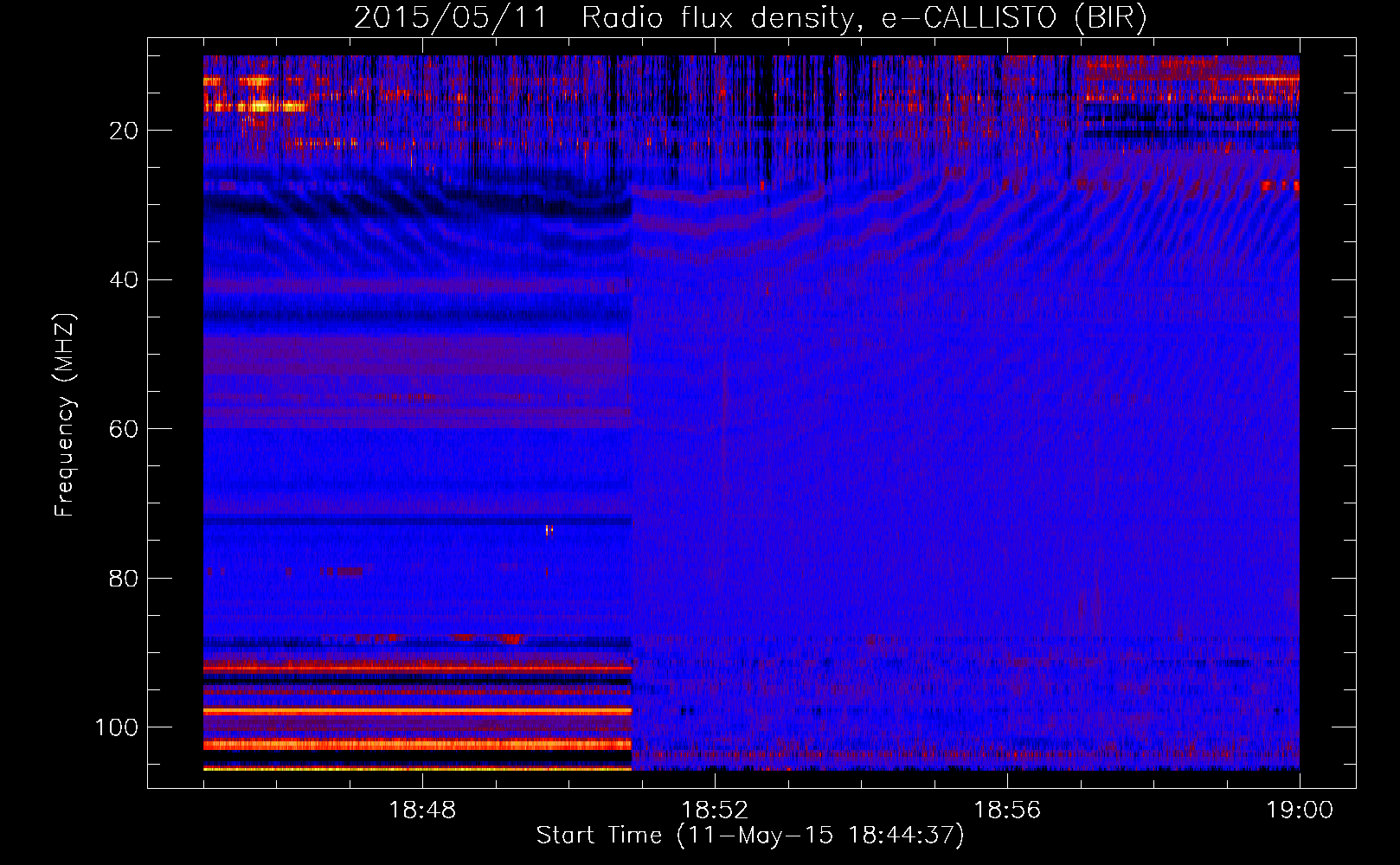
Task: Select the 'Frequency (MHZ)' y-axis label
Action: [65, 415]
